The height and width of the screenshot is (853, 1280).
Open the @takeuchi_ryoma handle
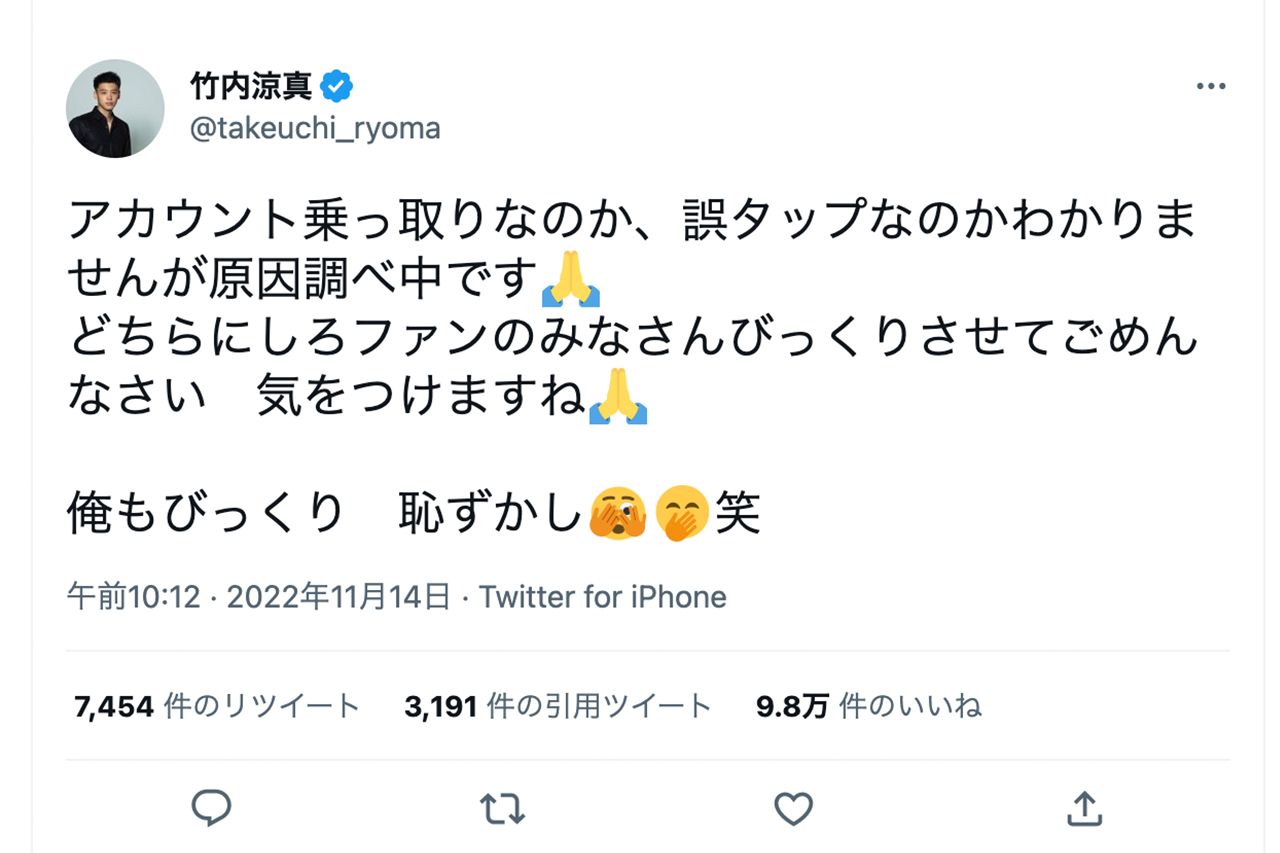pyautogui.click(x=314, y=128)
